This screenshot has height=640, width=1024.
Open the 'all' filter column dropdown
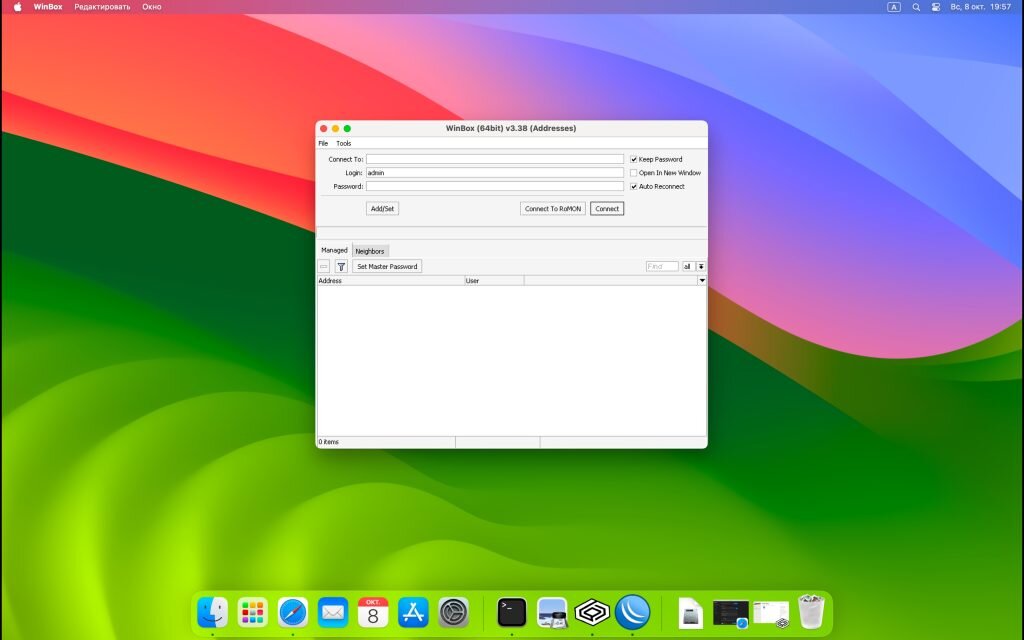point(688,266)
